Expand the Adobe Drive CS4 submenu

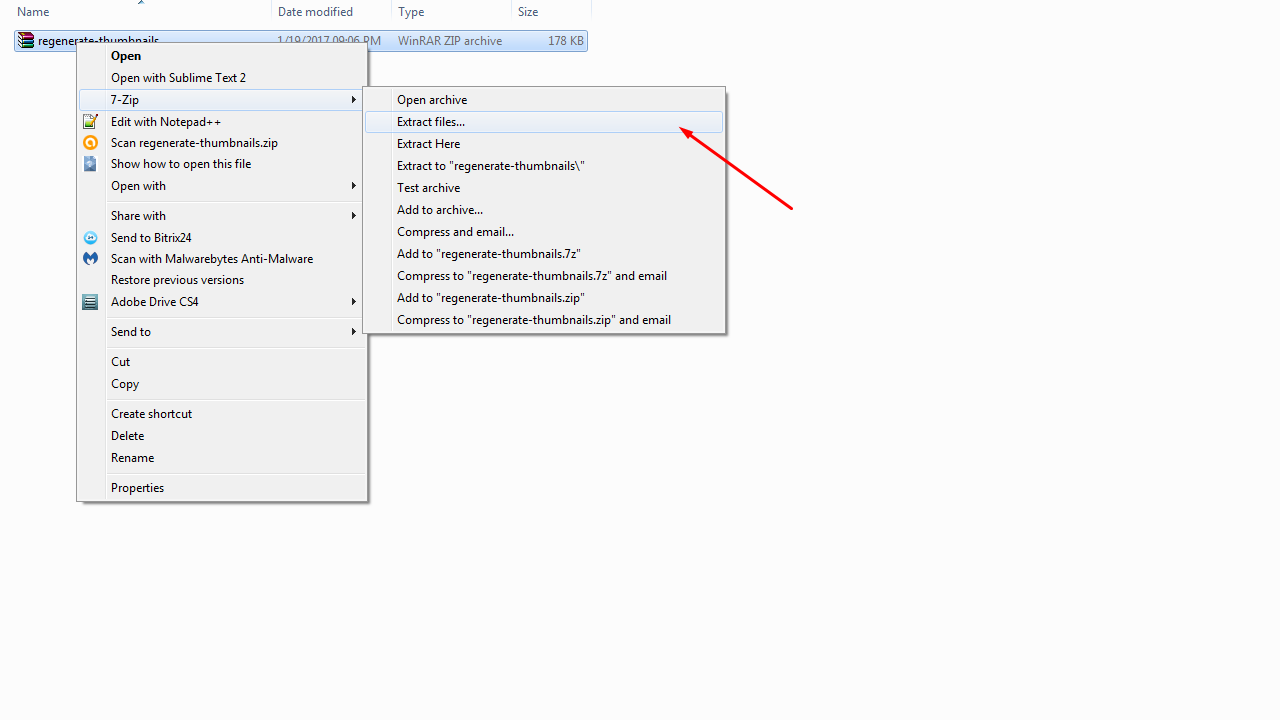point(222,302)
